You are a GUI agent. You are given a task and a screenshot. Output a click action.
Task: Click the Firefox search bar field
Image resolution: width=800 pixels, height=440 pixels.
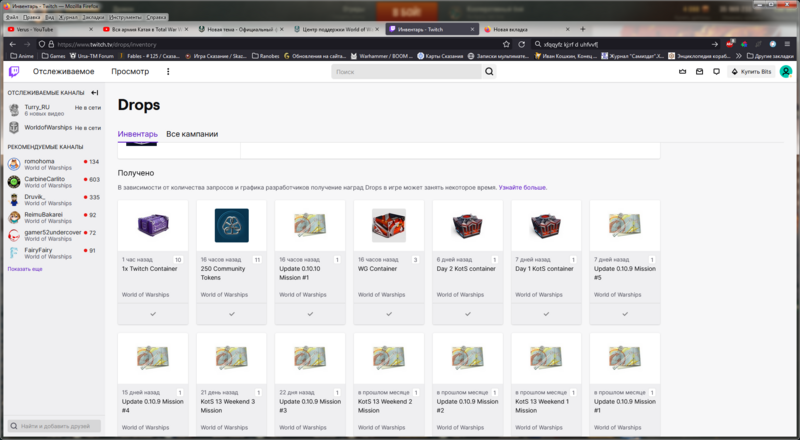pos(625,44)
